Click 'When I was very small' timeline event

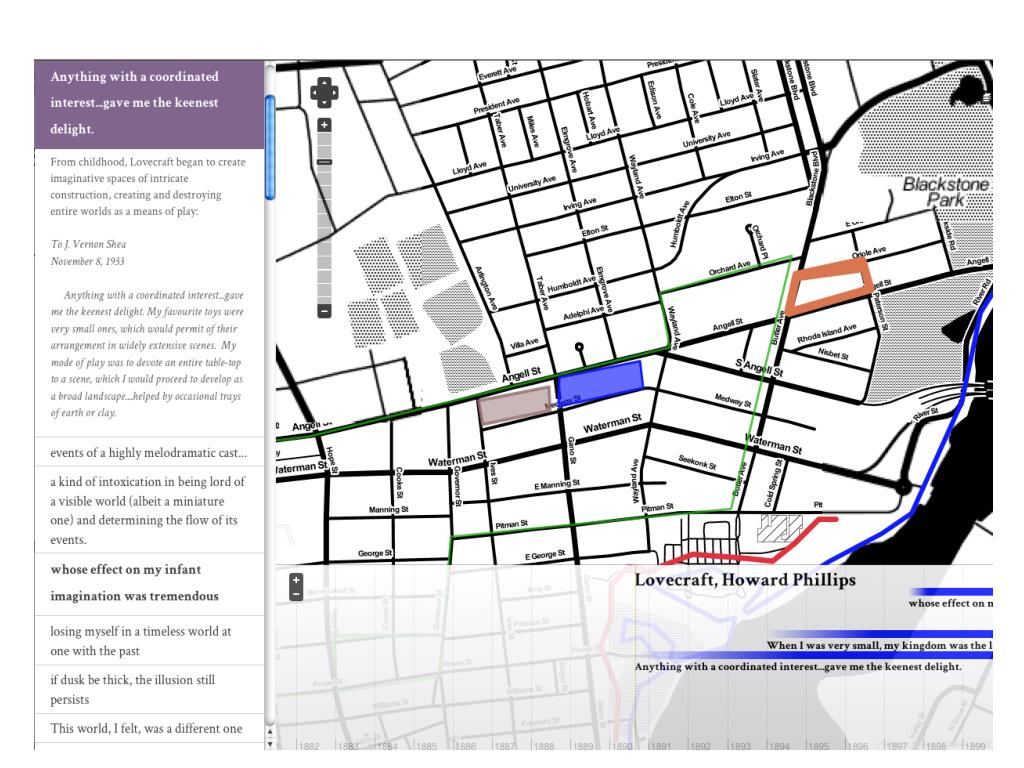(880, 645)
